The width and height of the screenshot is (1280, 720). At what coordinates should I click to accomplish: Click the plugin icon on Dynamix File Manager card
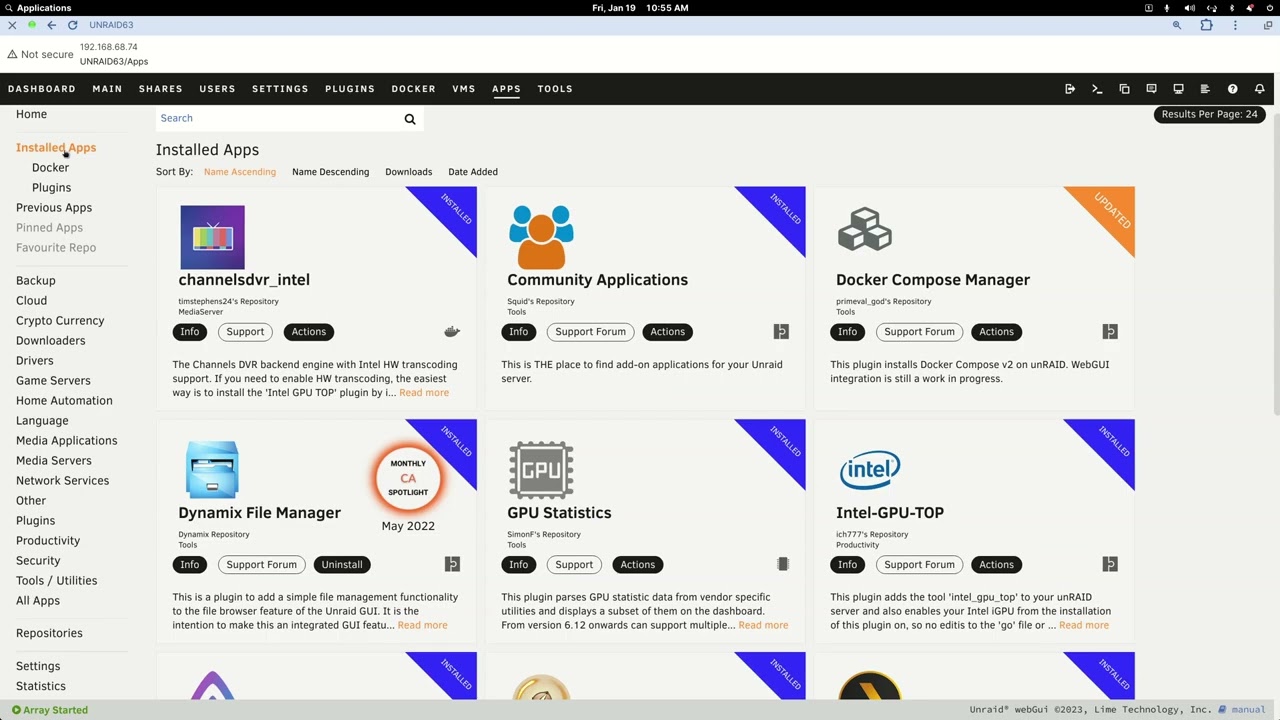pyautogui.click(x=452, y=565)
